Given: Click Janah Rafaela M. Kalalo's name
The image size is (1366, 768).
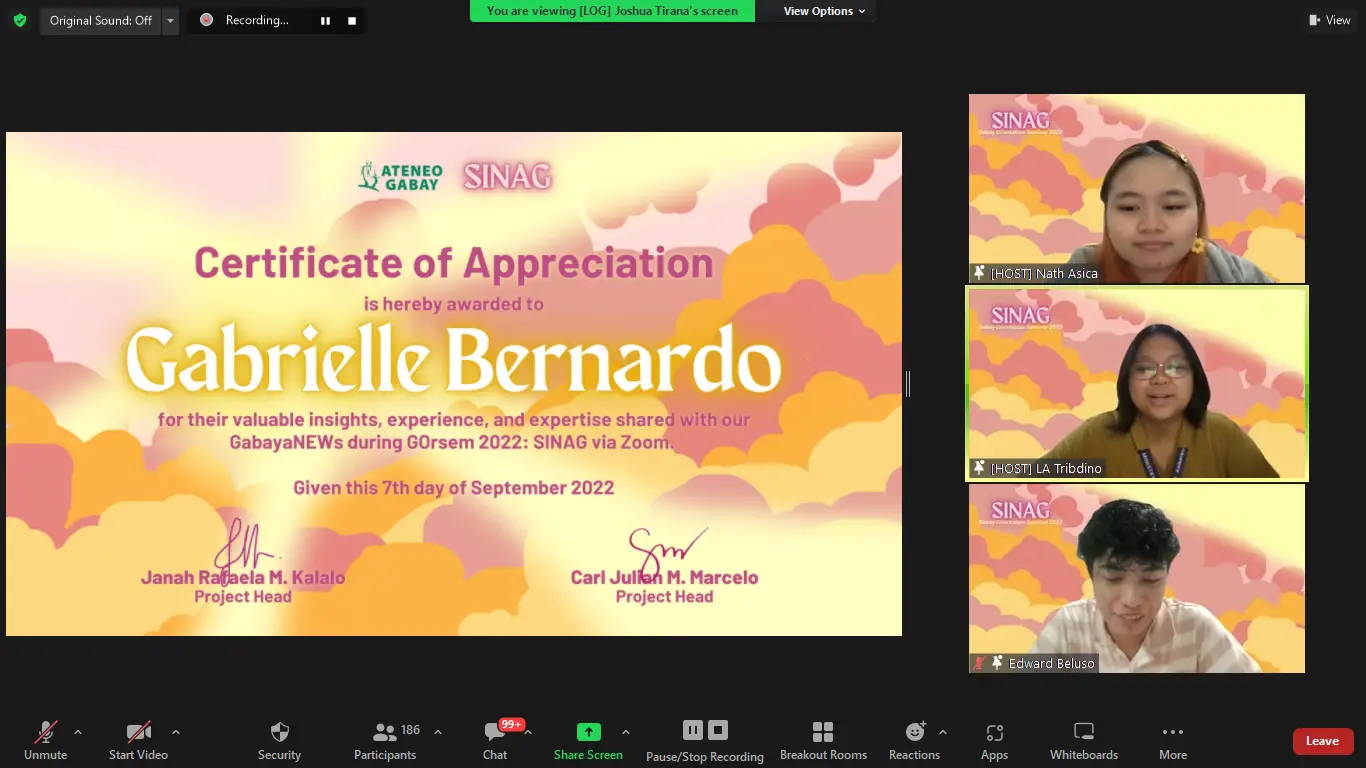Looking at the screenshot, I should tap(243, 578).
